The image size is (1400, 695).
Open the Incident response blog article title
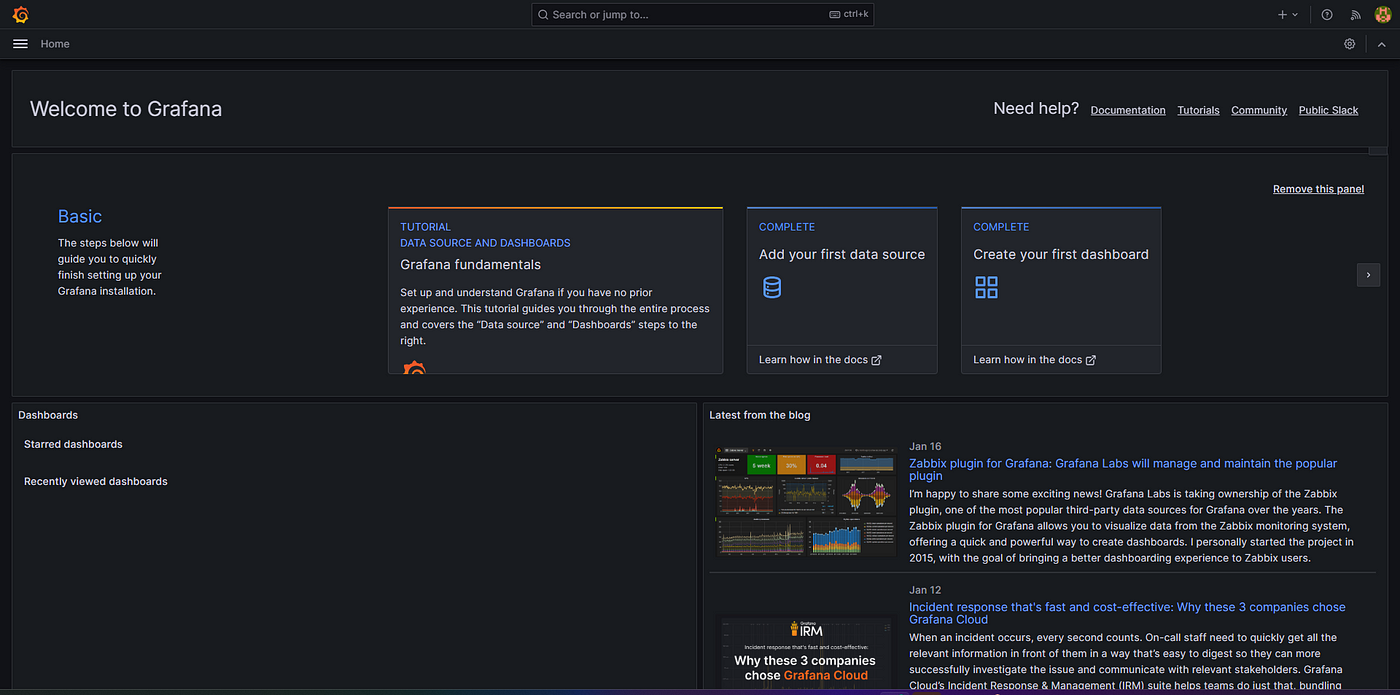coord(1127,613)
